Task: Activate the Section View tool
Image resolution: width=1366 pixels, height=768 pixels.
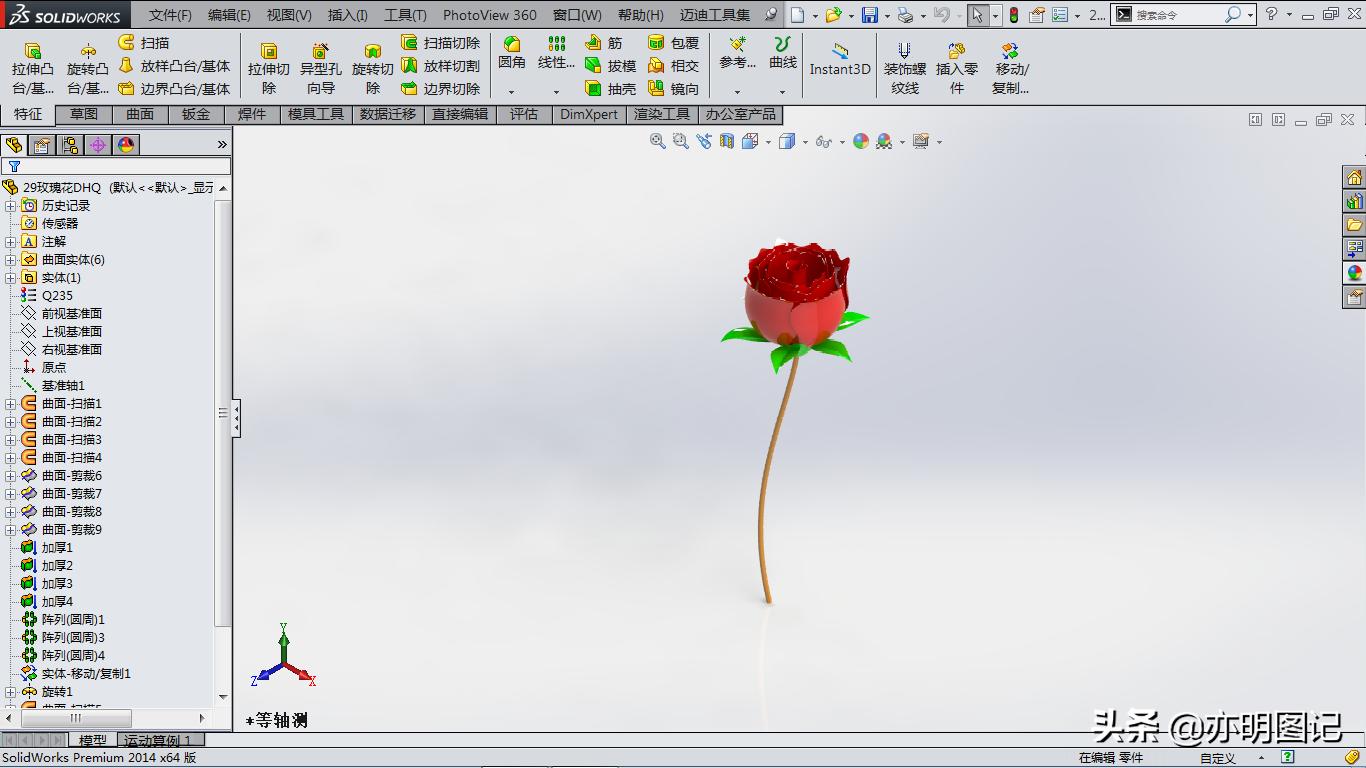Action: 725,141
